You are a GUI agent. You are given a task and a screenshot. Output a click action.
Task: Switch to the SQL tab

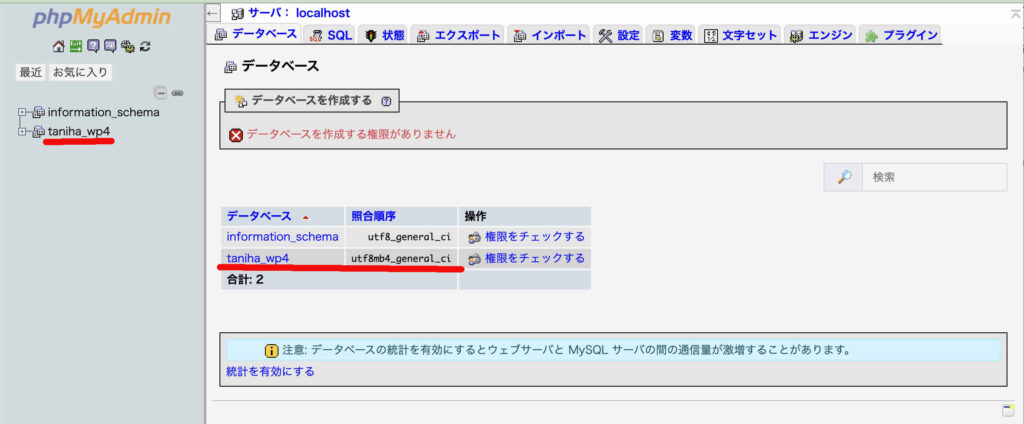331,35
